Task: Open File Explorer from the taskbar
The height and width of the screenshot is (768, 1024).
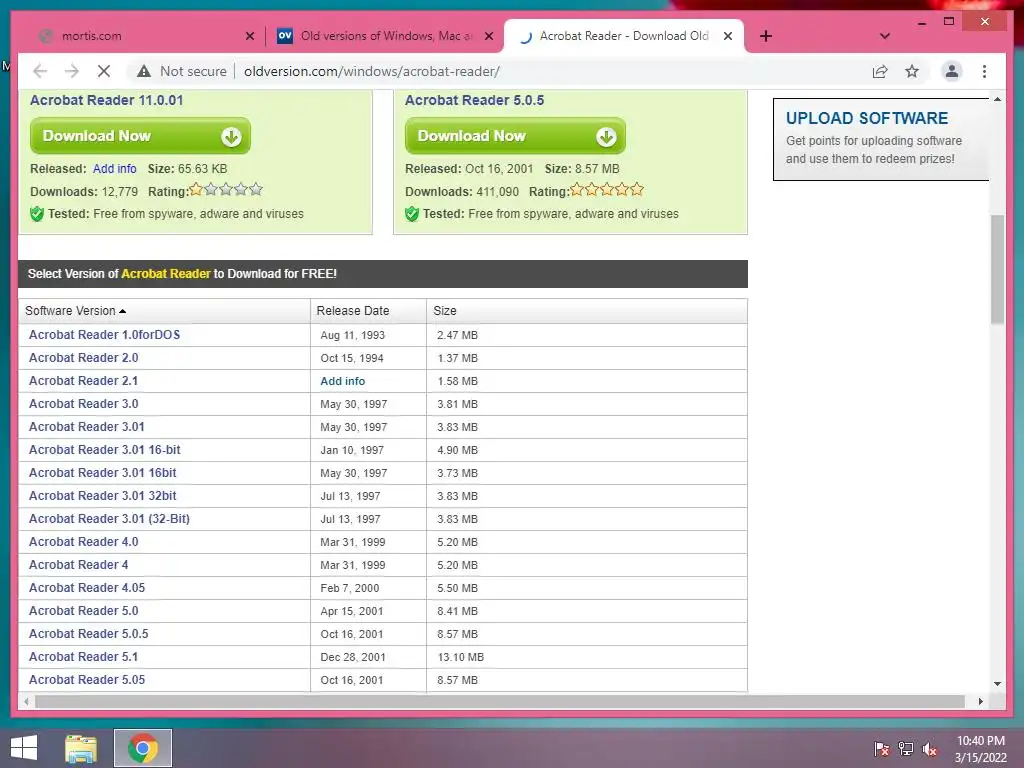Action: 81,748
